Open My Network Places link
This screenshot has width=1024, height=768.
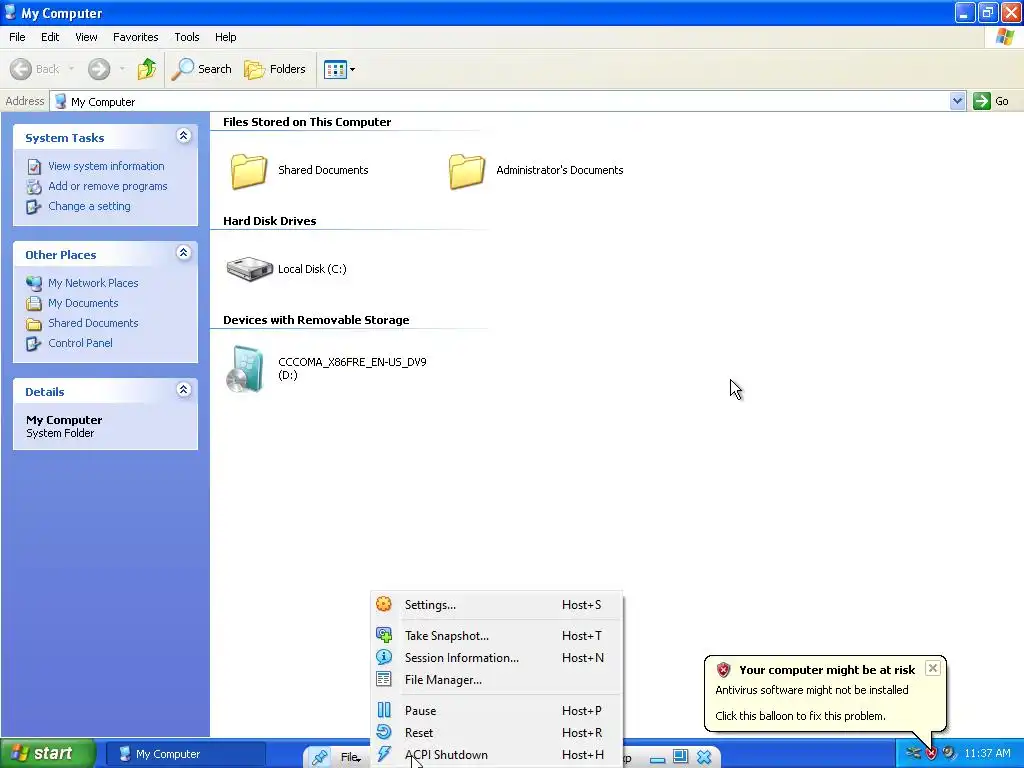coord(93,283)
